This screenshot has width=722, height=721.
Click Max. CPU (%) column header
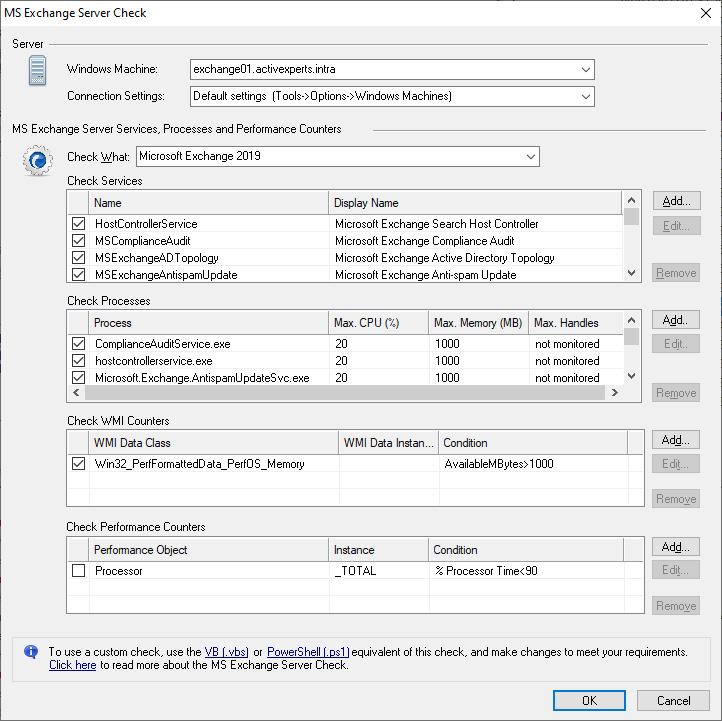378,323
